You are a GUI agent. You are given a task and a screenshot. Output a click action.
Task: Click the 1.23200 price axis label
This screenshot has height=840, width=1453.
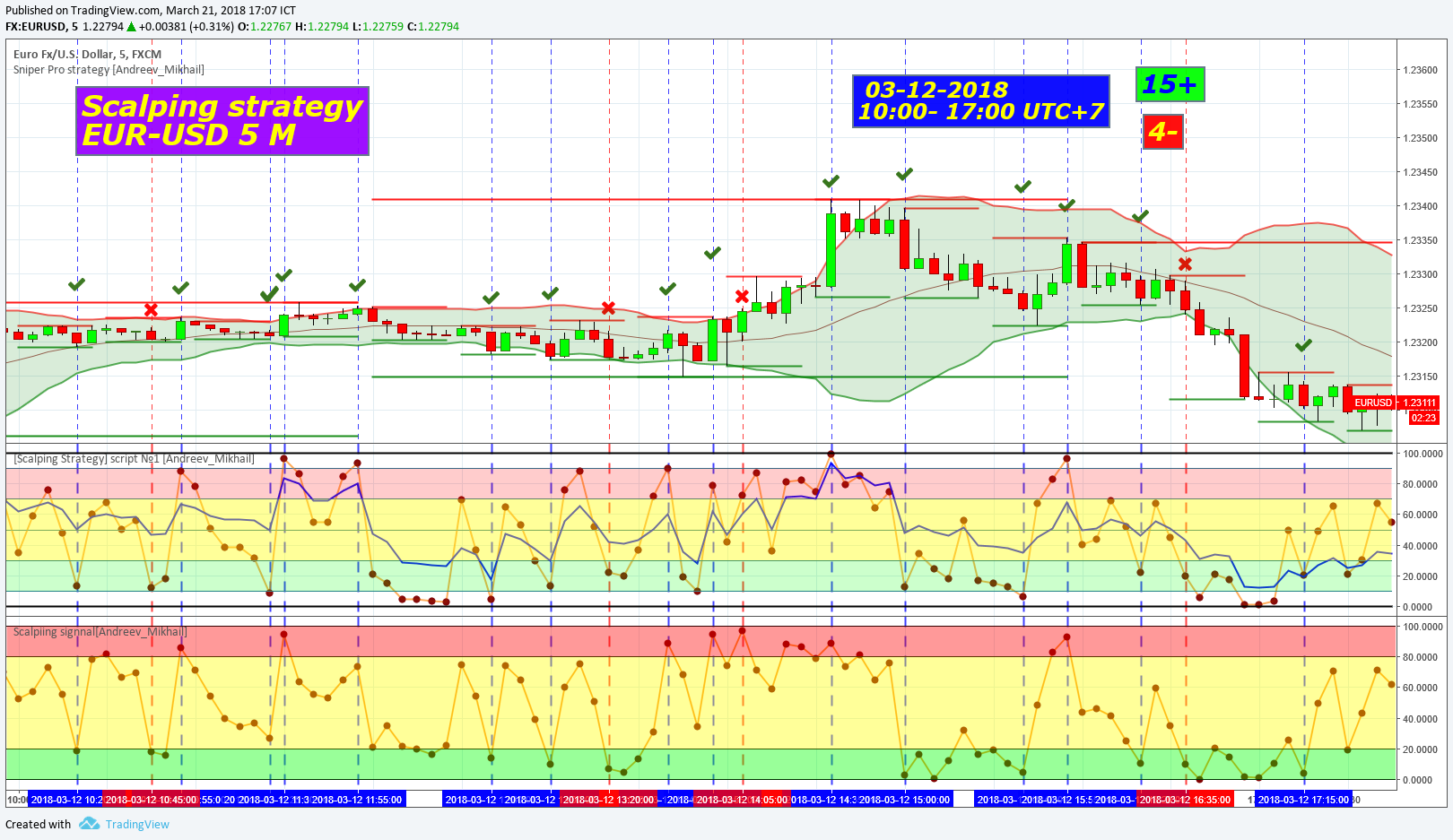1420,342
